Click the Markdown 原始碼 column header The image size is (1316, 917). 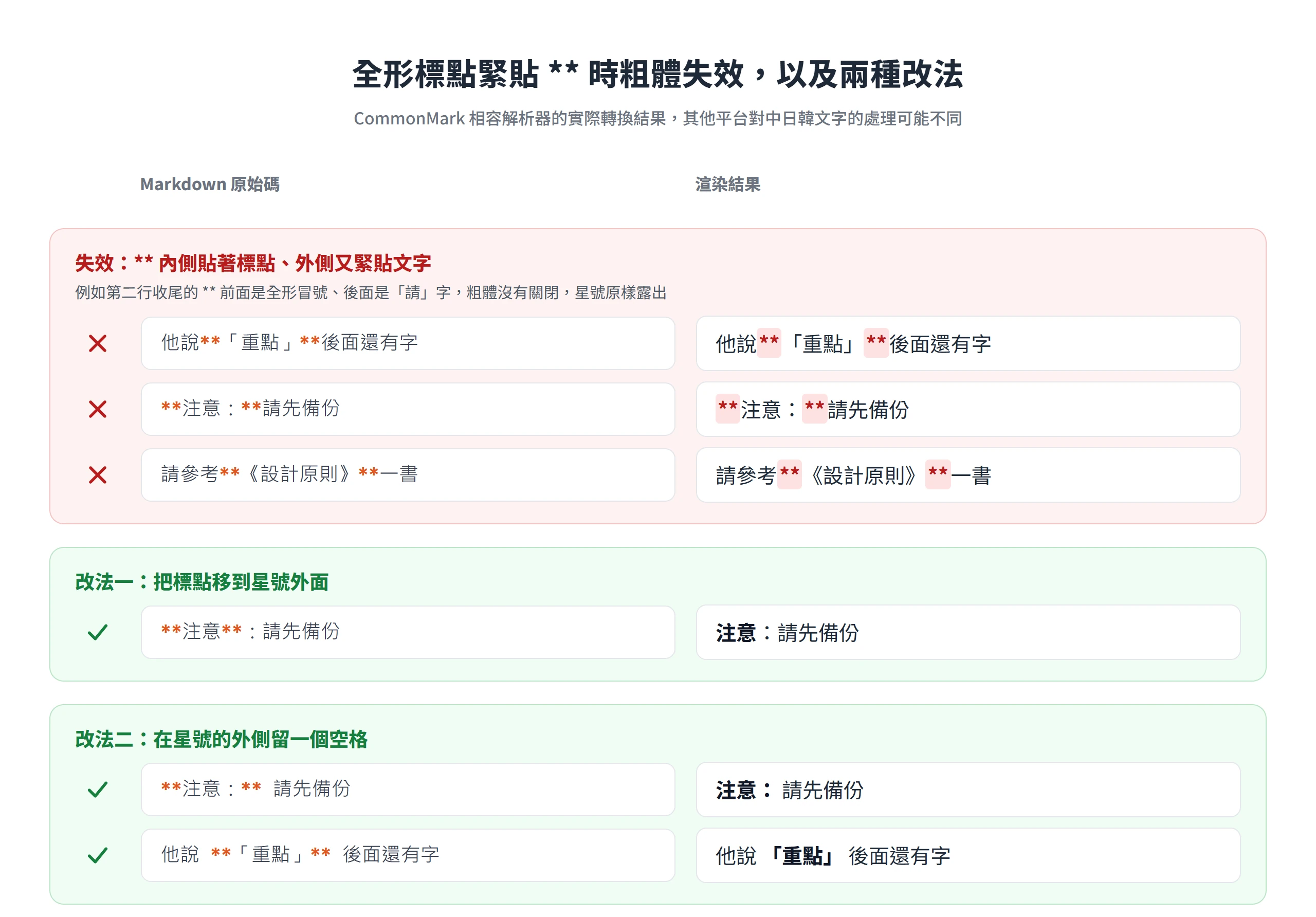pos(210,184)
